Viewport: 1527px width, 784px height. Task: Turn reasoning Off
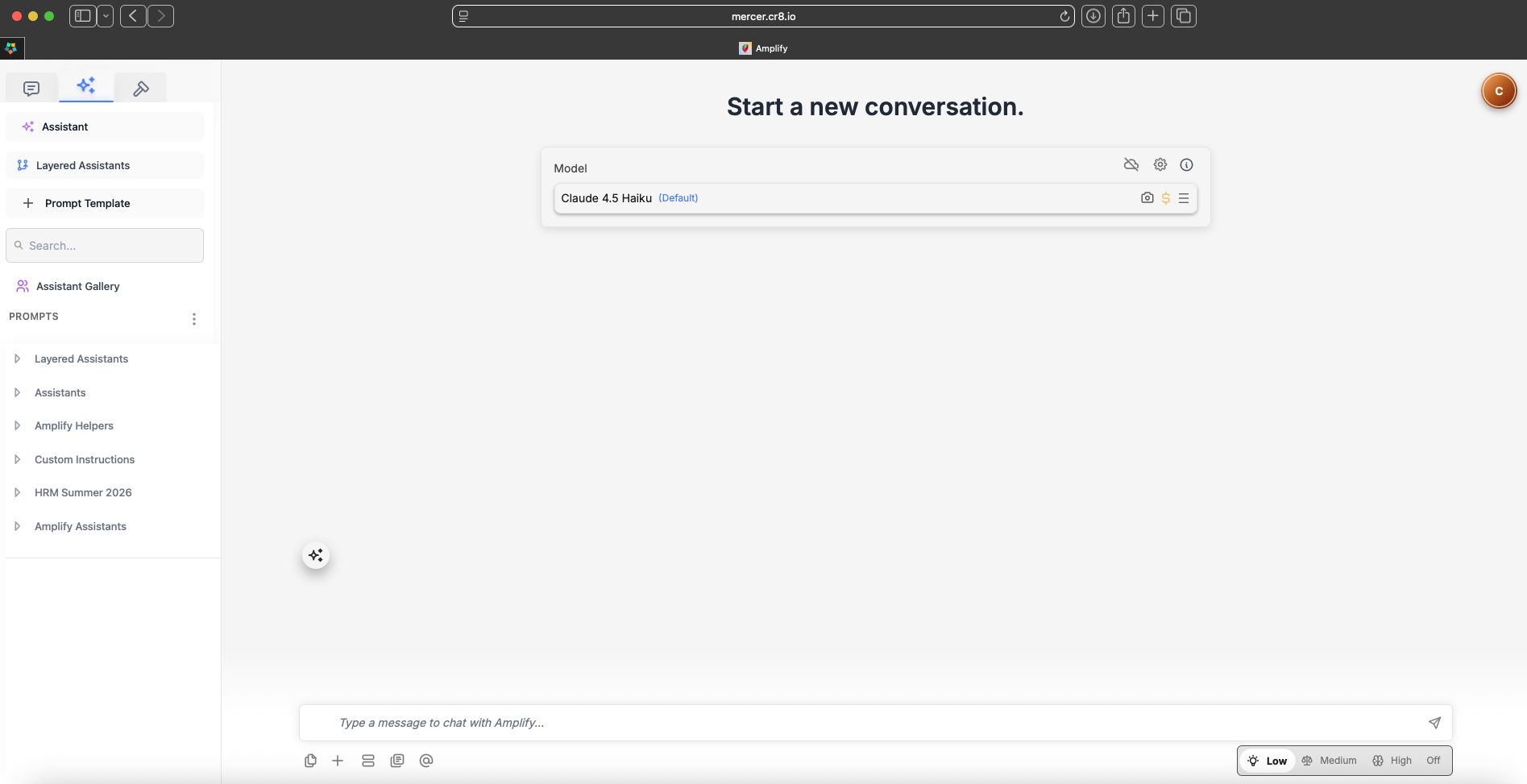(x=1434, y=761)
